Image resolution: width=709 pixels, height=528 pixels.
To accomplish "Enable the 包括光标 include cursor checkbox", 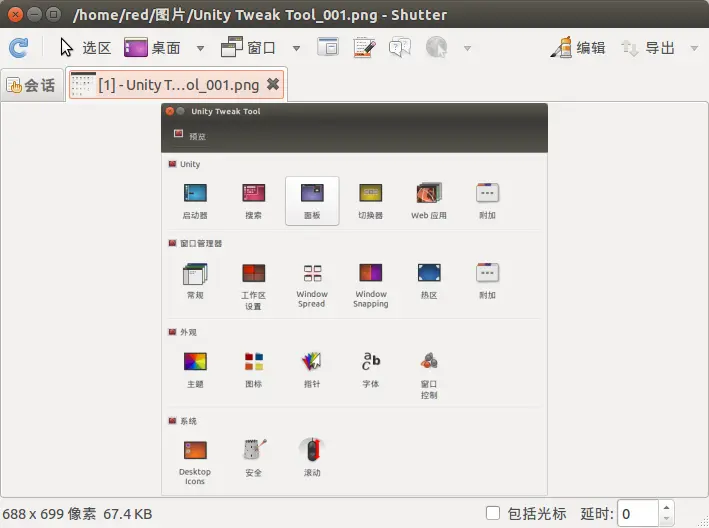I will point(493,514).
